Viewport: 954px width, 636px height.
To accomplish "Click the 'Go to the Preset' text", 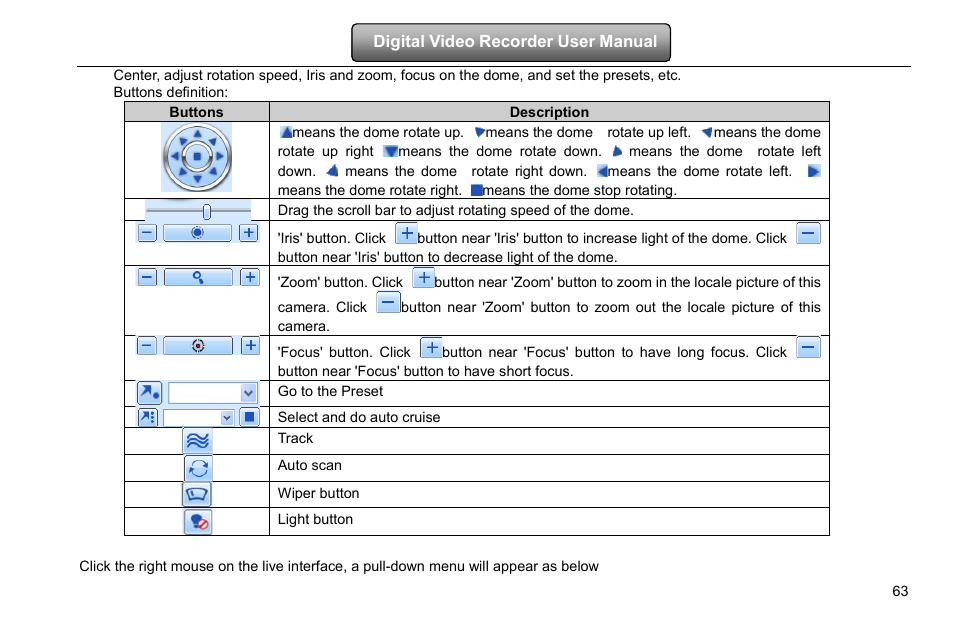I will pyautogui.click(x=330, y=391).
